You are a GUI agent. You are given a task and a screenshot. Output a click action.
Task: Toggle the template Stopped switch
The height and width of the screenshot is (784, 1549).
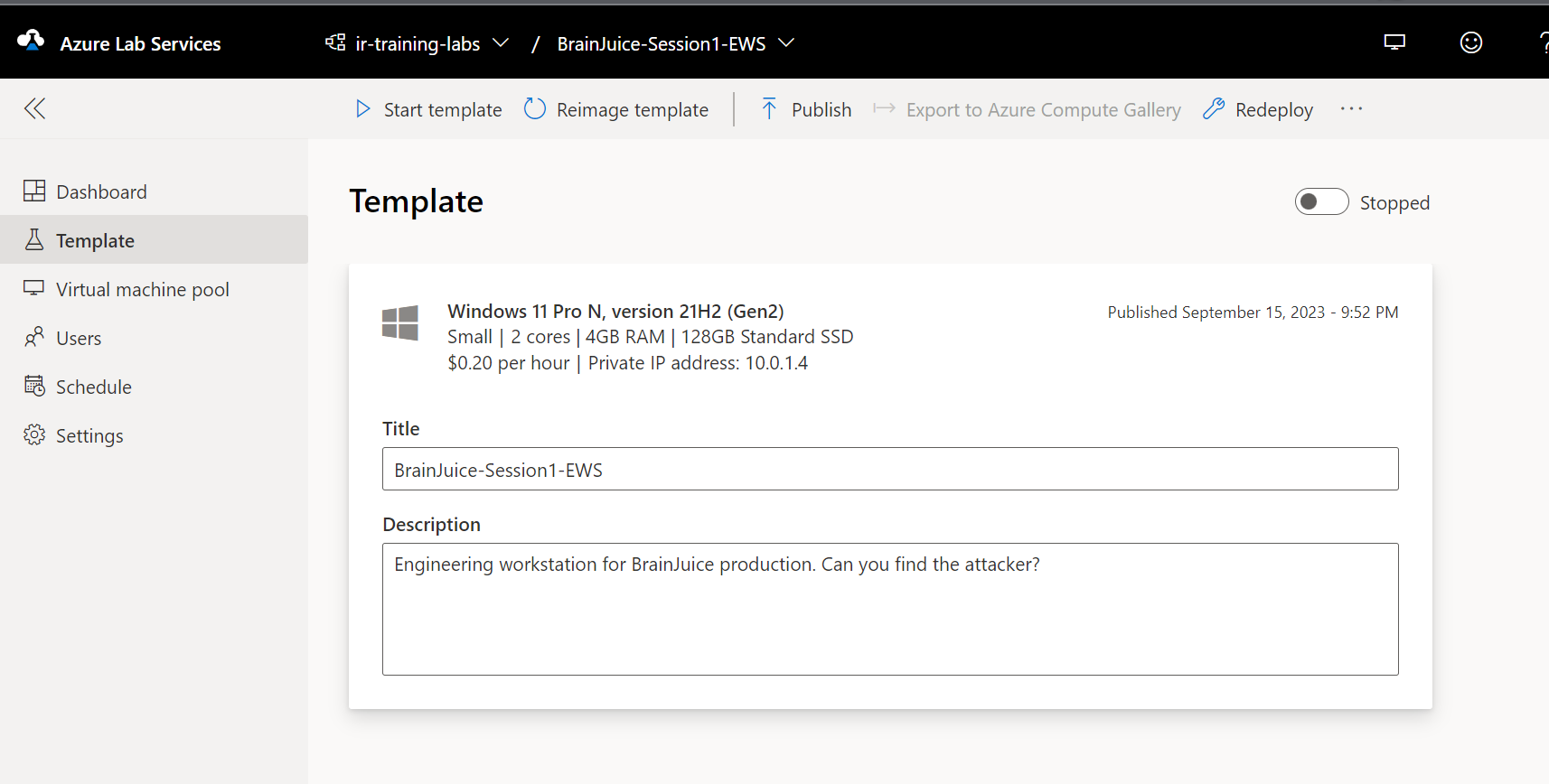tap(1321, 202)
